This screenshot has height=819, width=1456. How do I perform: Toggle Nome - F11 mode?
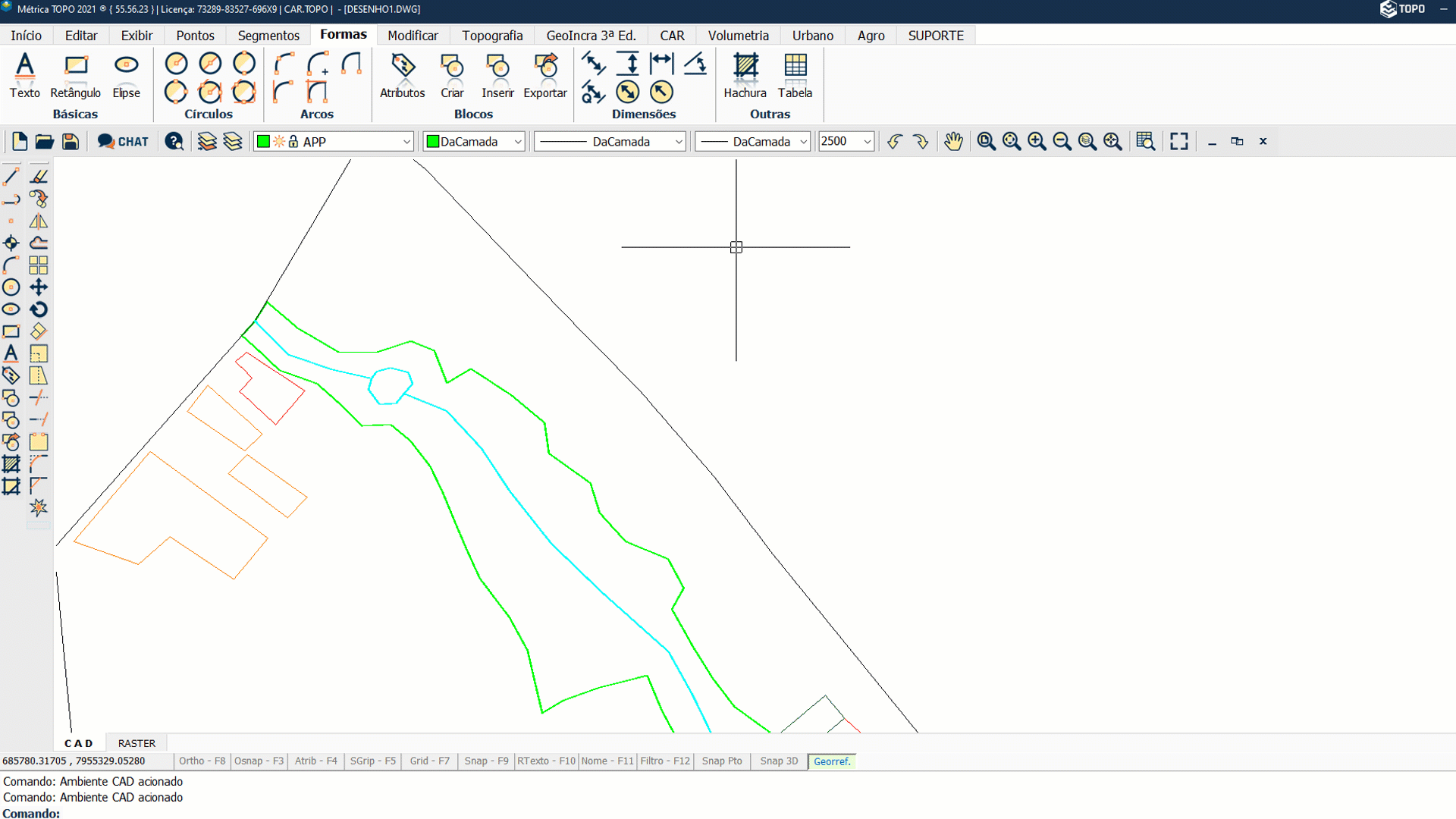click(x=607, y=761)
